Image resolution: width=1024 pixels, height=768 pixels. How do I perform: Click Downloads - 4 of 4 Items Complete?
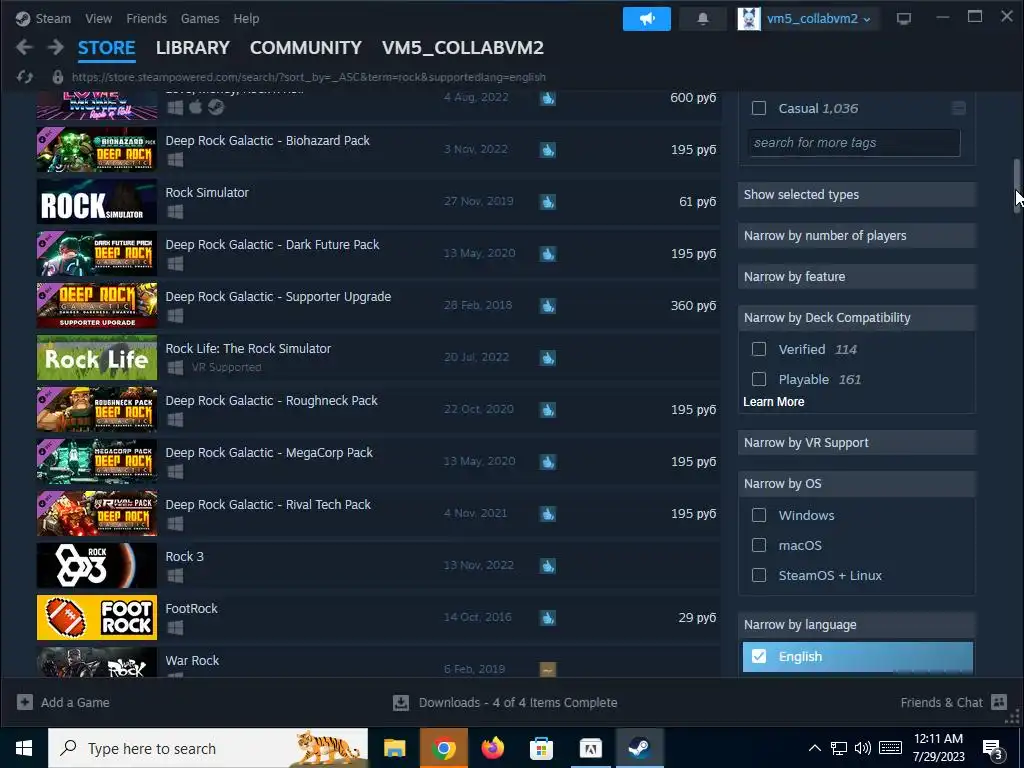pos(518,703)
